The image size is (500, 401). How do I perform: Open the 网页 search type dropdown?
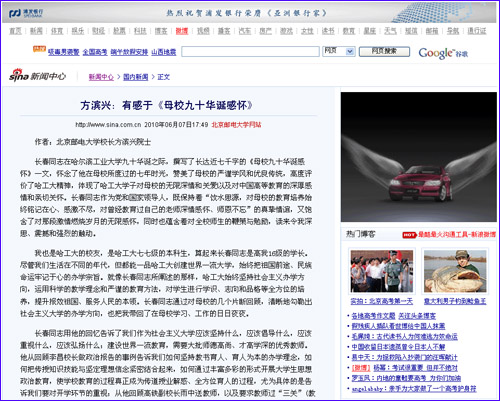click(x=339, y=51)
